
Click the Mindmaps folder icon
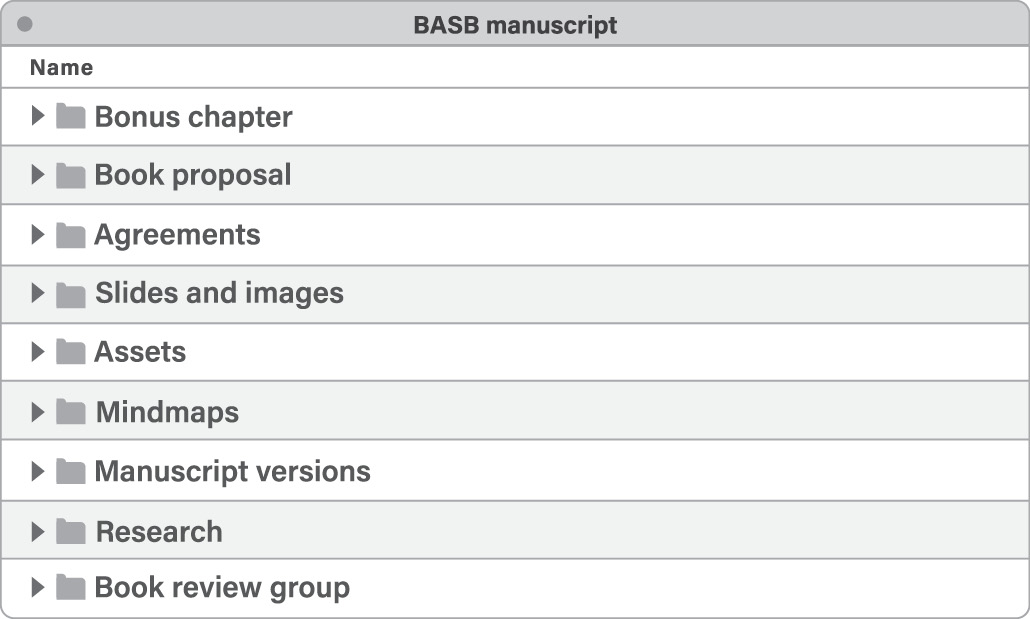pyautogui.click(x=70, y=412)
